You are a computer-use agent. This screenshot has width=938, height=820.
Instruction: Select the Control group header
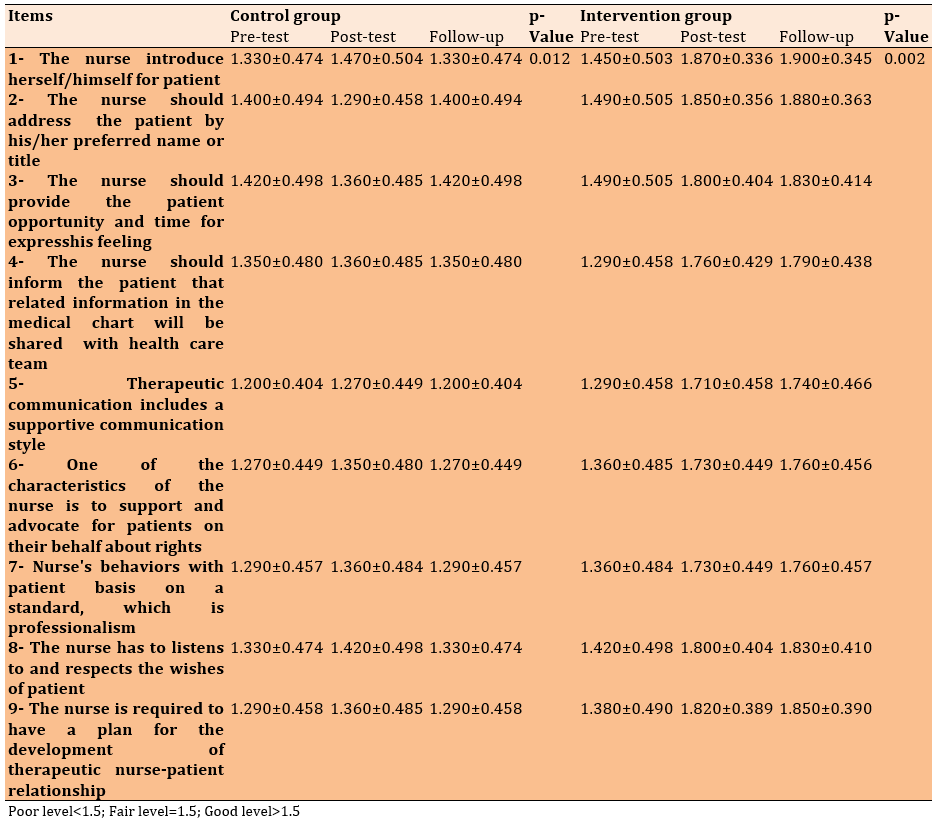pyautogui.click(x=285, y=16)
